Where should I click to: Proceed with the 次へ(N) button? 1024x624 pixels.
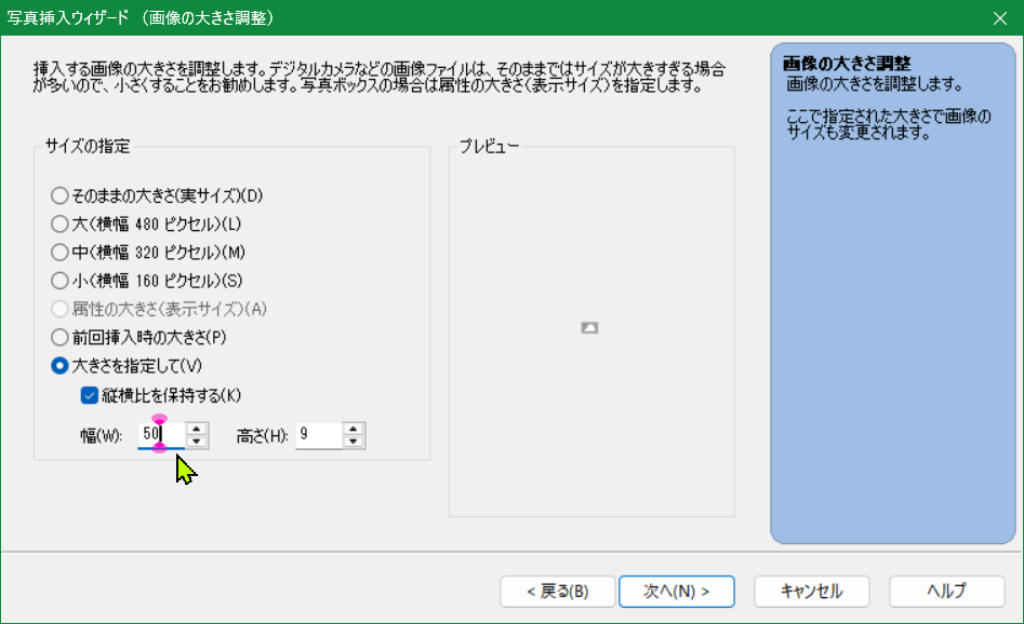click(676, 591)
